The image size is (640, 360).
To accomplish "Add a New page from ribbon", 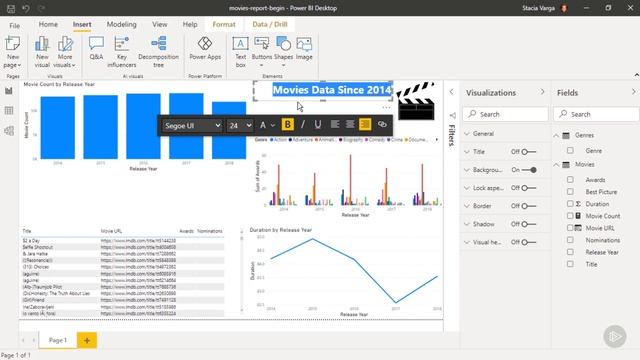I will pos(13,52).
